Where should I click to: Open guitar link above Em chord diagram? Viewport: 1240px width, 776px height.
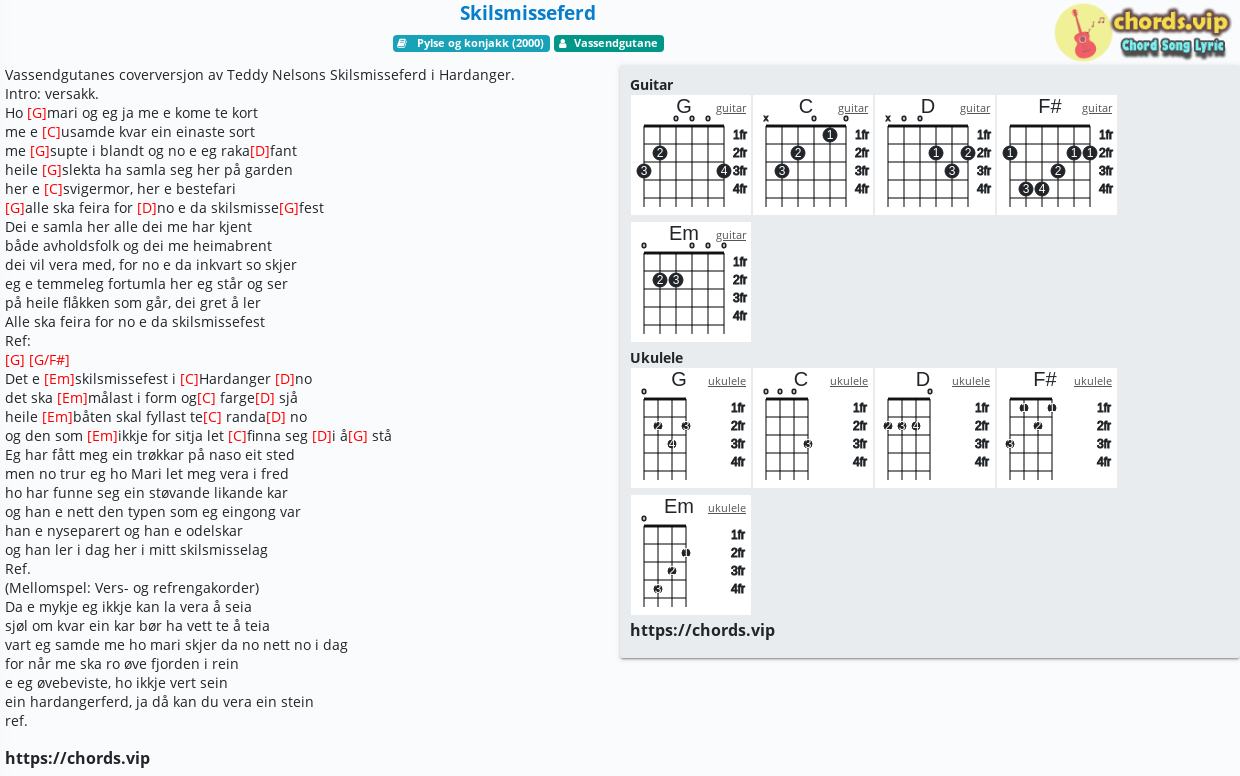(x=731, y=235)
